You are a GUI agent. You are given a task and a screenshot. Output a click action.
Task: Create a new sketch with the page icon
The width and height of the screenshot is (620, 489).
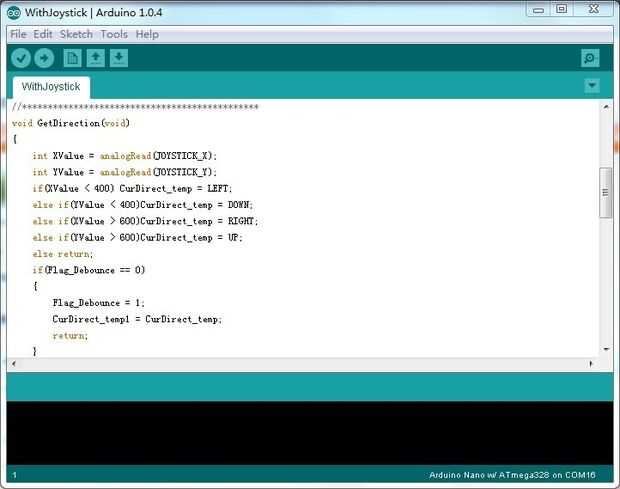[72, 58]
